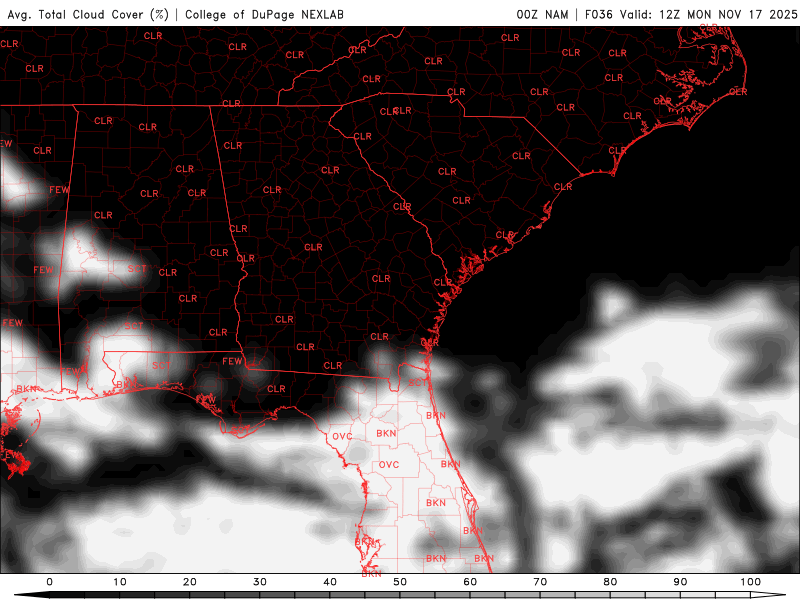Click the 'Avg. Total Cloud Cover (%)' title
This screenshot has width=800, height=600.
(88, 14)
